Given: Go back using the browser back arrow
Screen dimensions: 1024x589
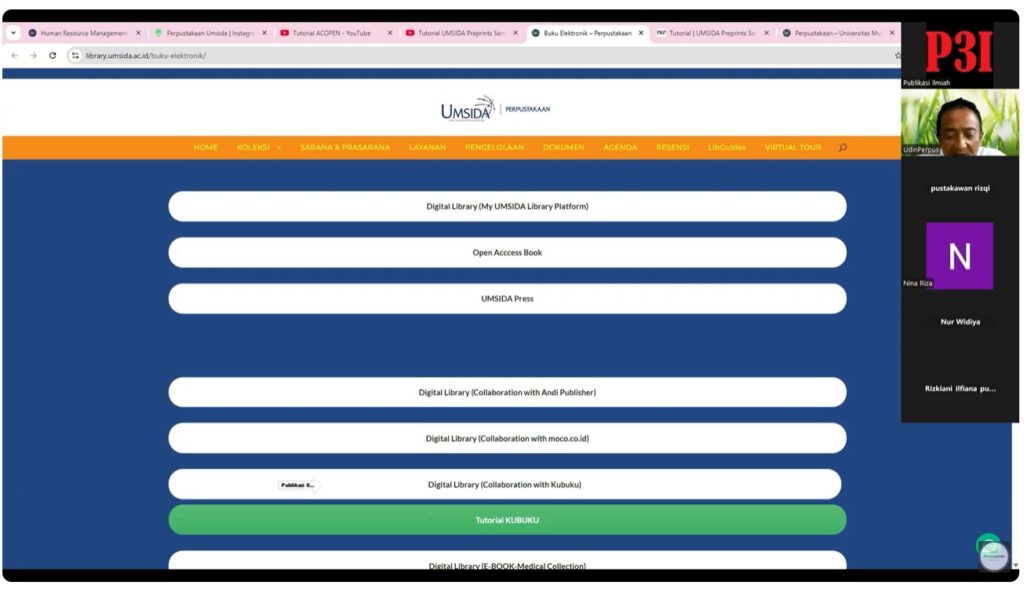Looking at the screenshot, I should tap(14, 56).
